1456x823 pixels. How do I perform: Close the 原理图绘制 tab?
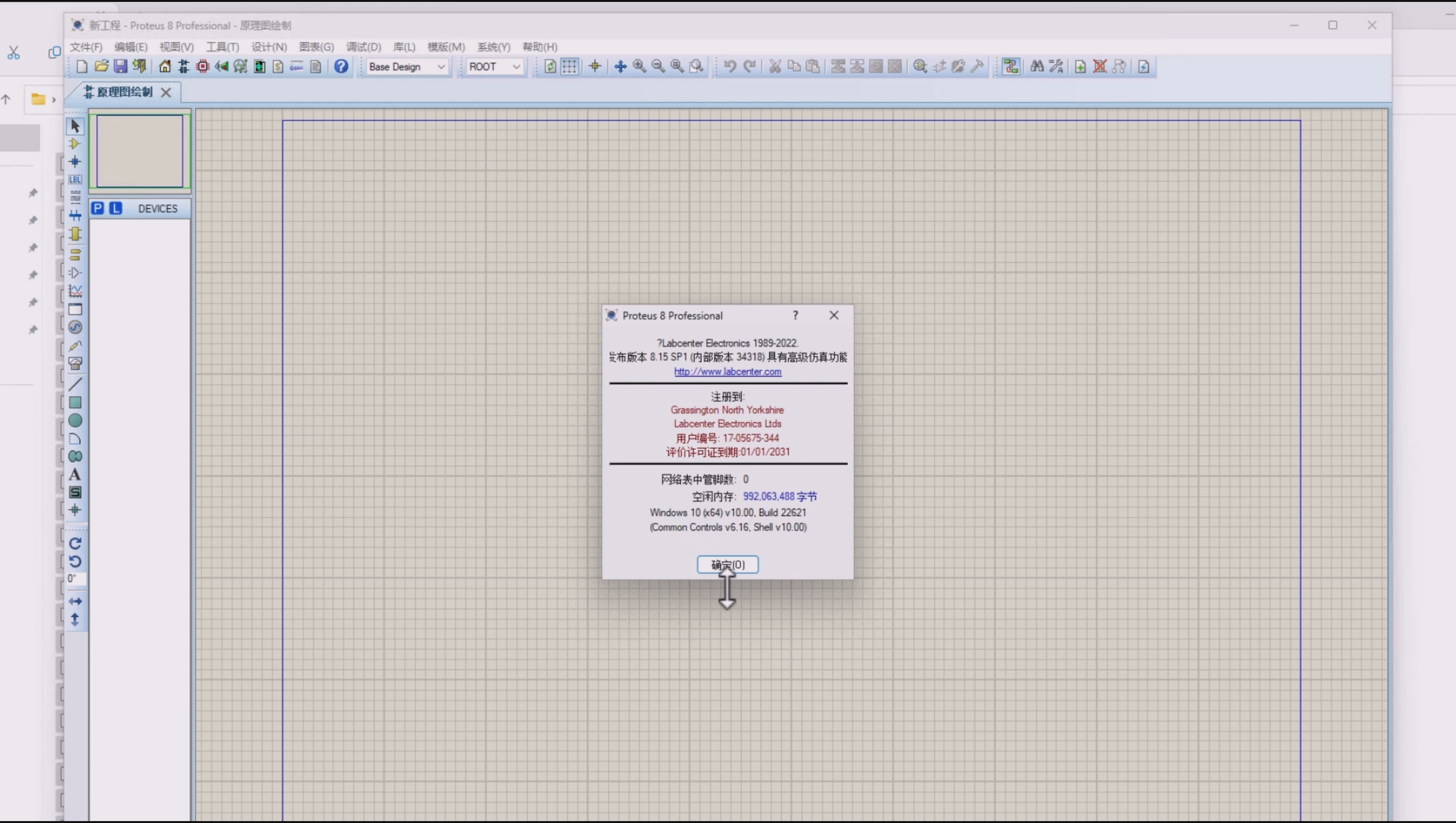[x=166, y=92]
